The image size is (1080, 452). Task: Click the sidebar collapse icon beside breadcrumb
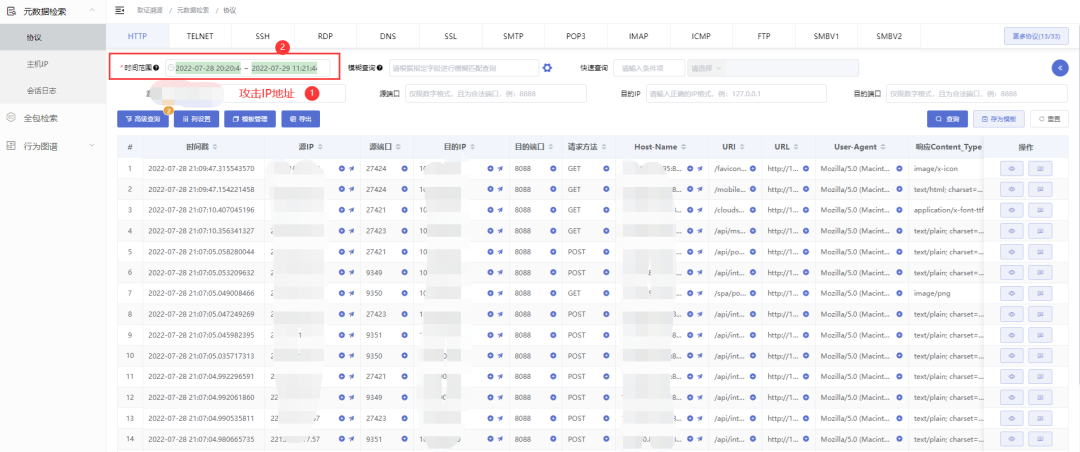[120, 10]
